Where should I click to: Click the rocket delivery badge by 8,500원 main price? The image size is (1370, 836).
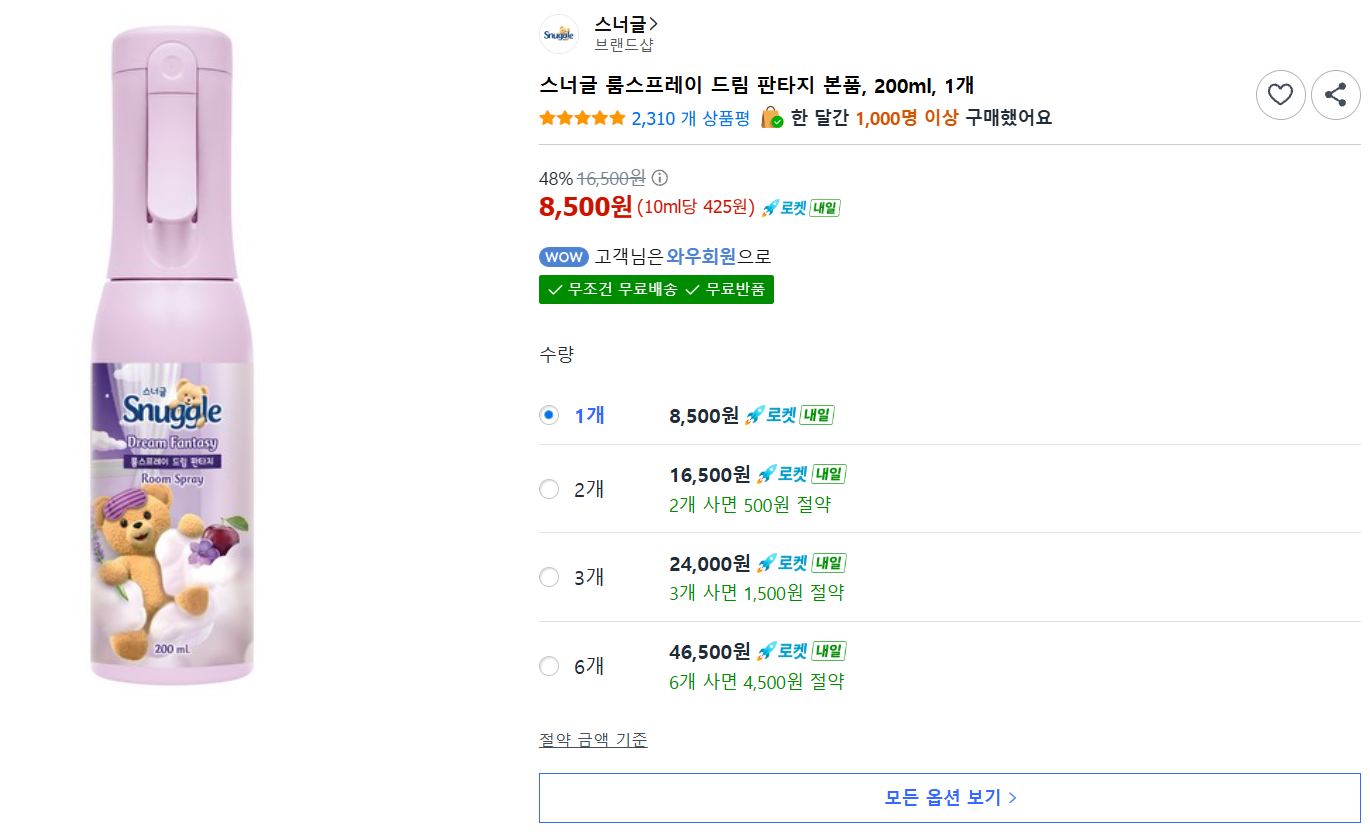pos(801,208)
